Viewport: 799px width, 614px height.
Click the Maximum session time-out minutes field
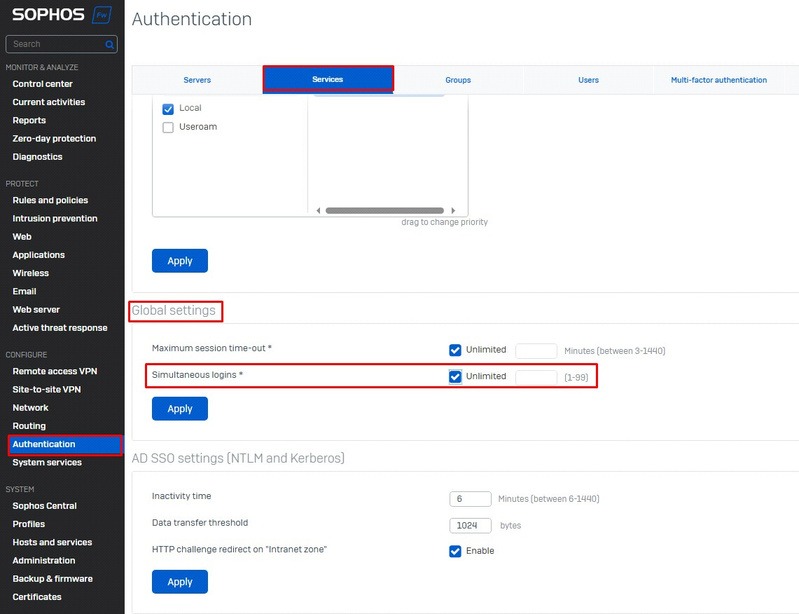pos(536,351)
